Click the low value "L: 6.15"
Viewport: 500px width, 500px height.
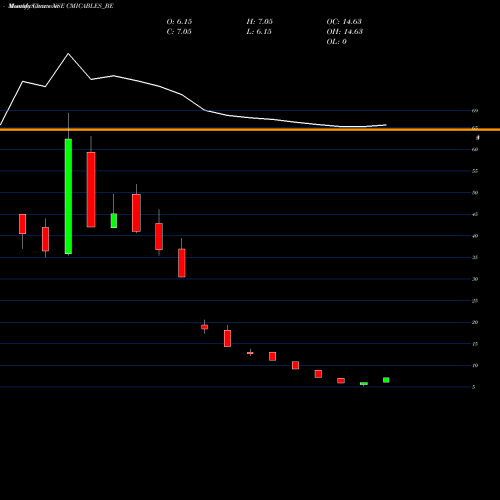tap(259, 31)
